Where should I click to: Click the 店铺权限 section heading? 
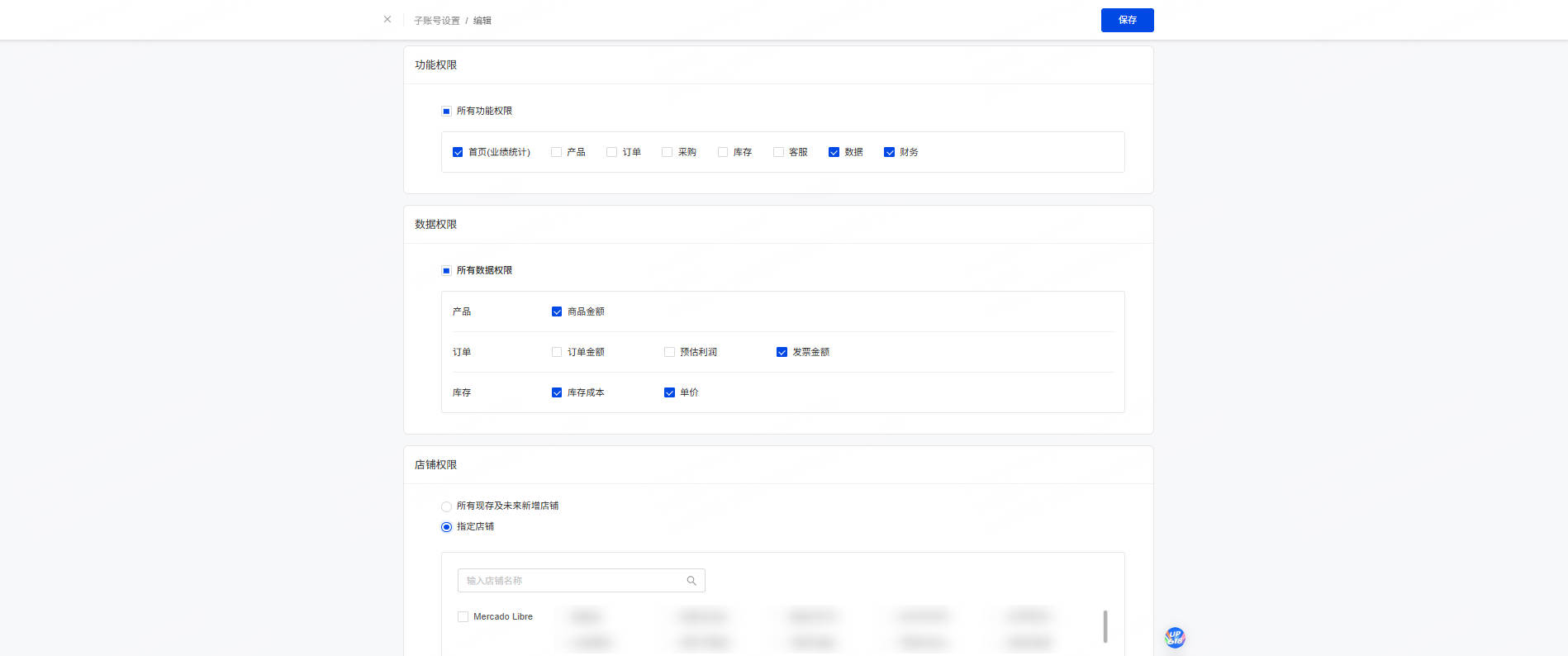point(435,465)
